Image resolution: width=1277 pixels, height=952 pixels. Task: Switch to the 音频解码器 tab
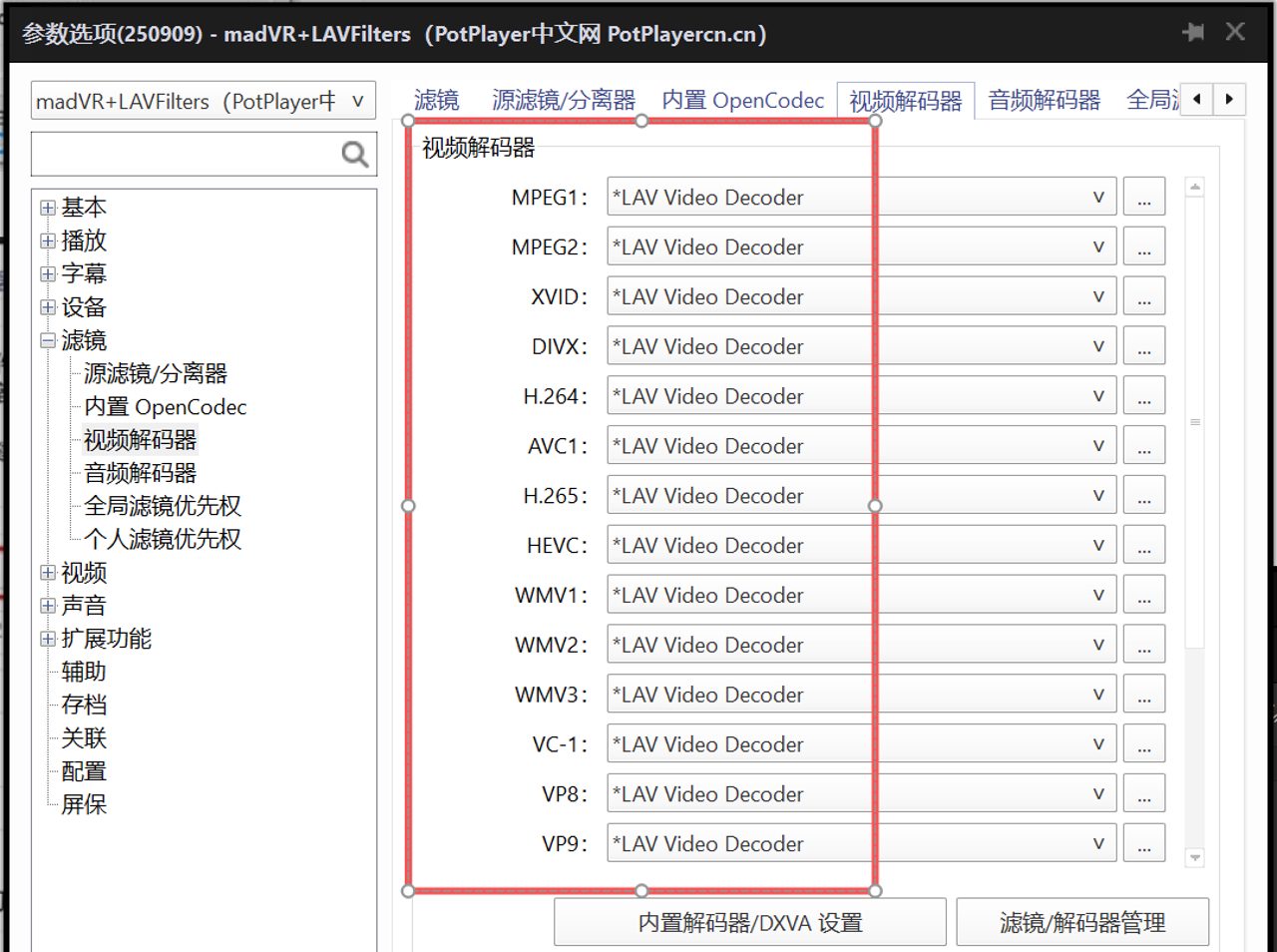click(1045, 100)
